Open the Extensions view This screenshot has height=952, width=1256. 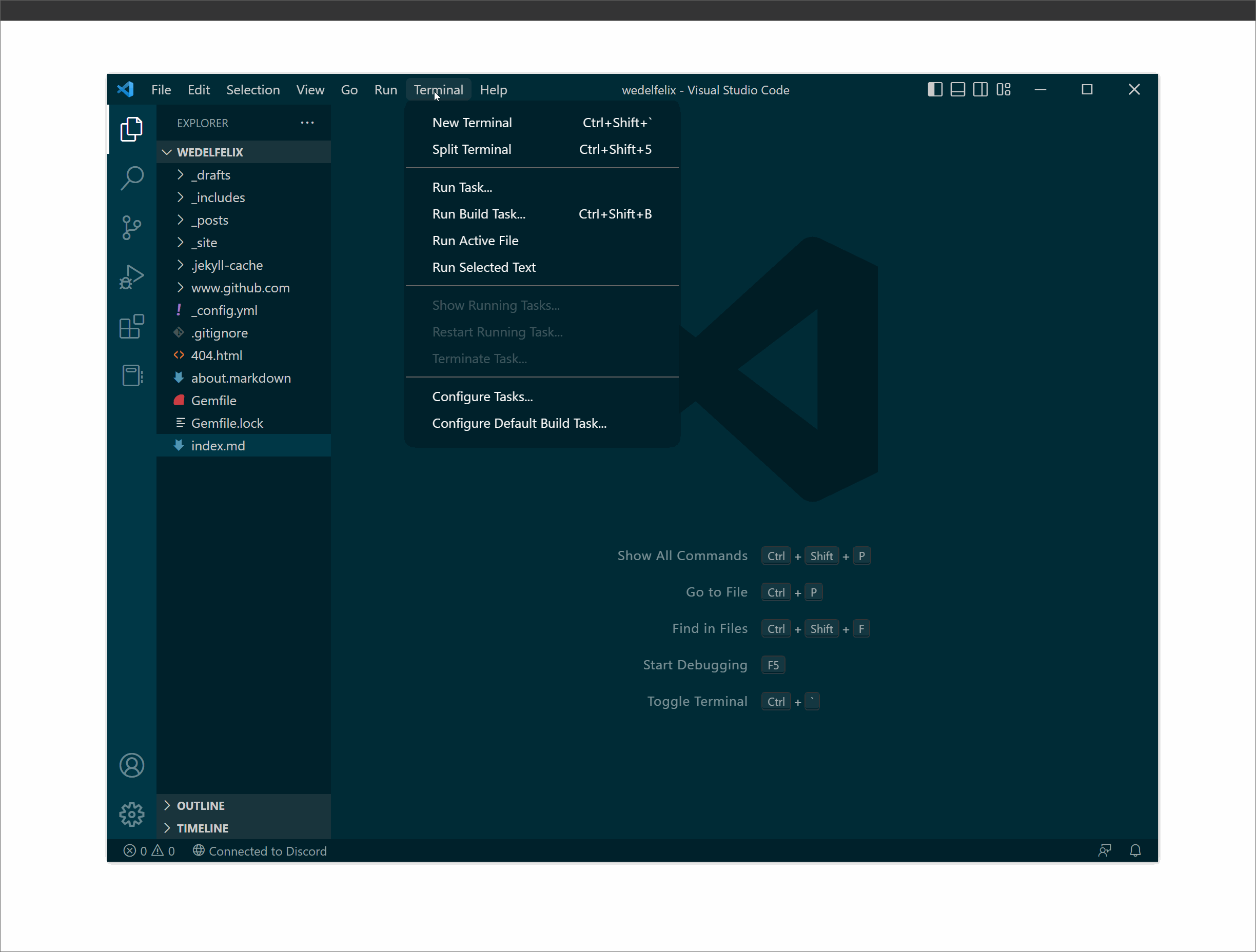tap(132, 326)
